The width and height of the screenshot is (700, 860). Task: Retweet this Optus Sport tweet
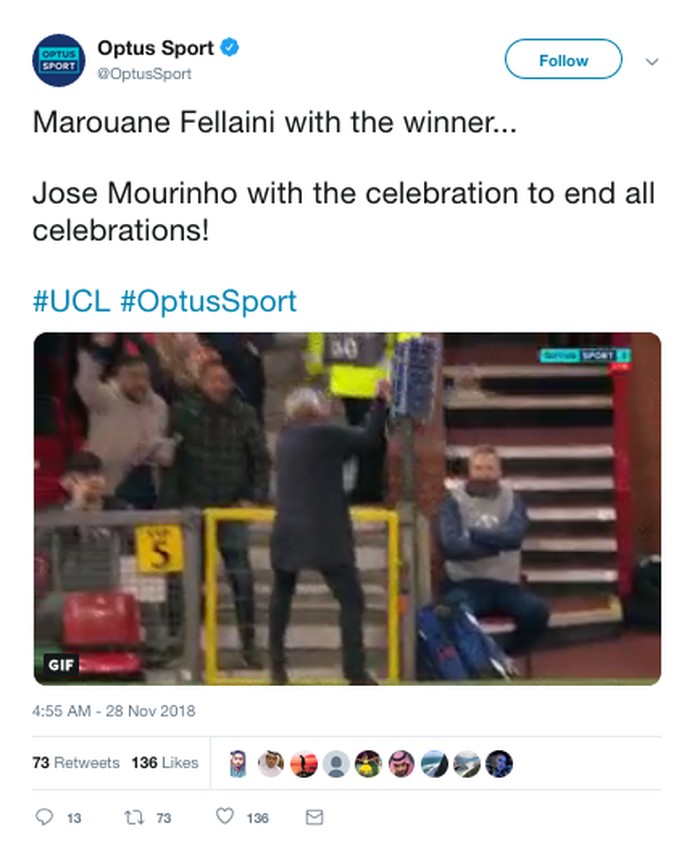pos(131,817)
